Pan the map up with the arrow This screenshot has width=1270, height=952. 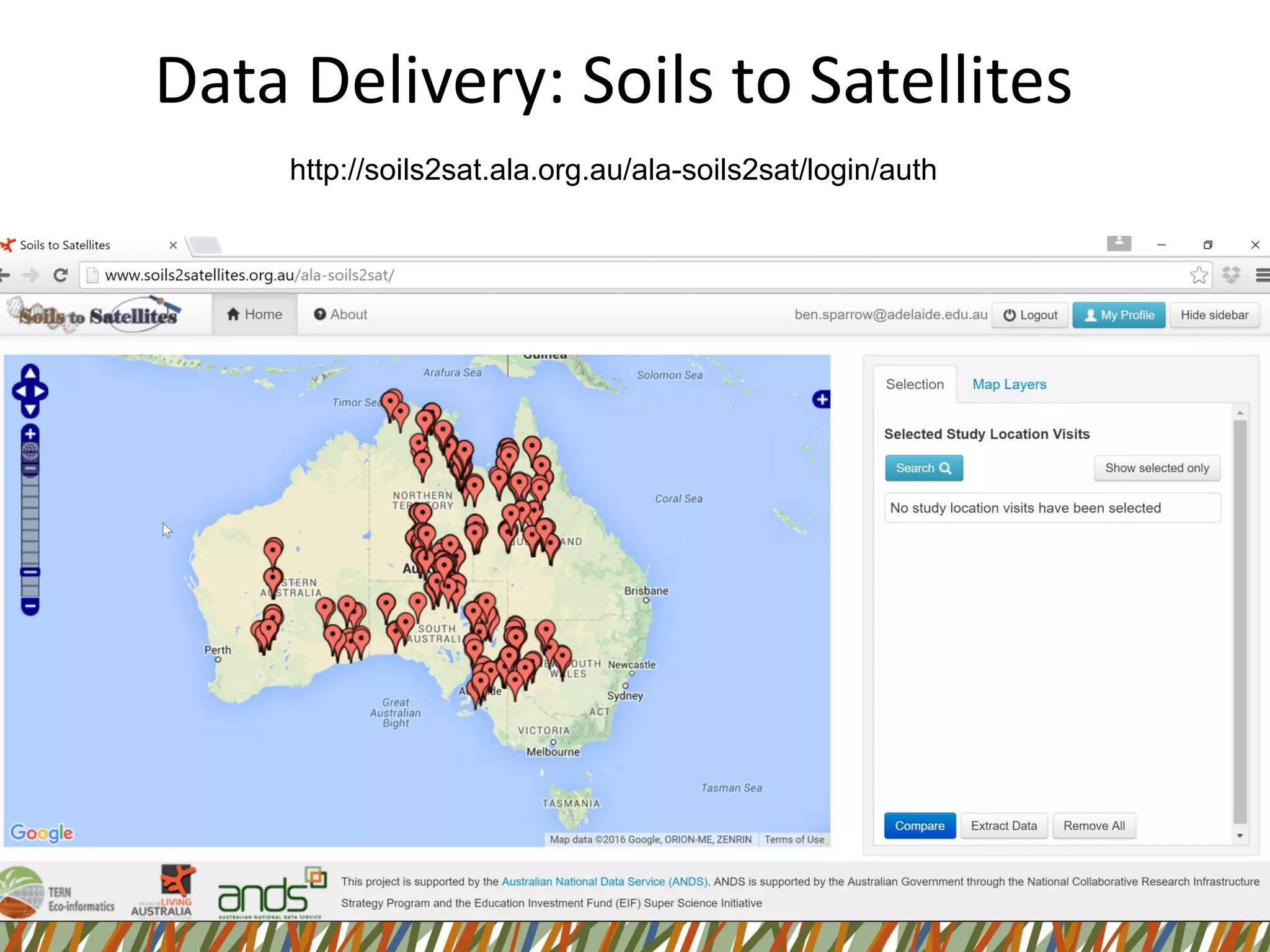pyautogui.click(x=30, y=372)
